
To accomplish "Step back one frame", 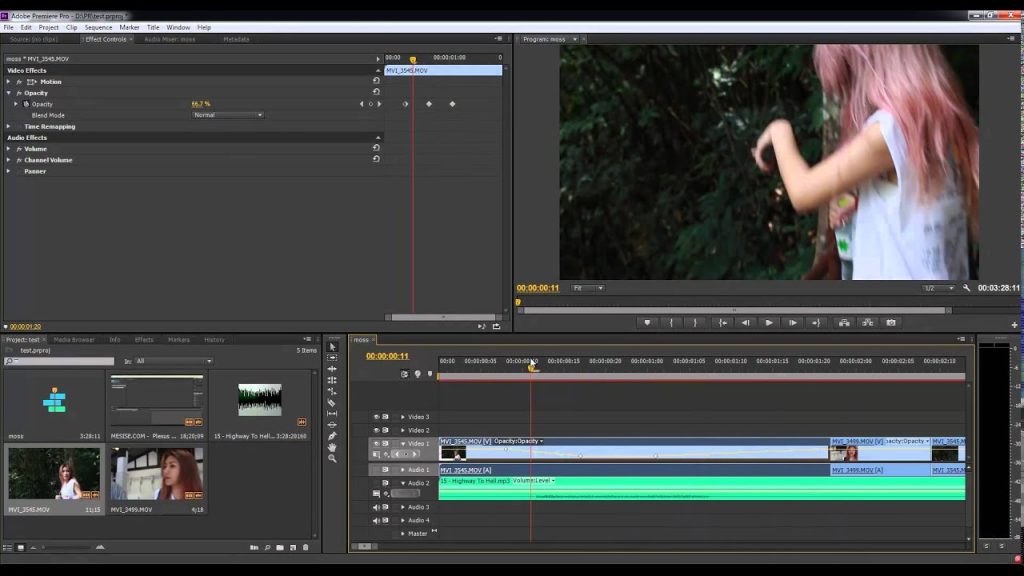I will [746, 323].
